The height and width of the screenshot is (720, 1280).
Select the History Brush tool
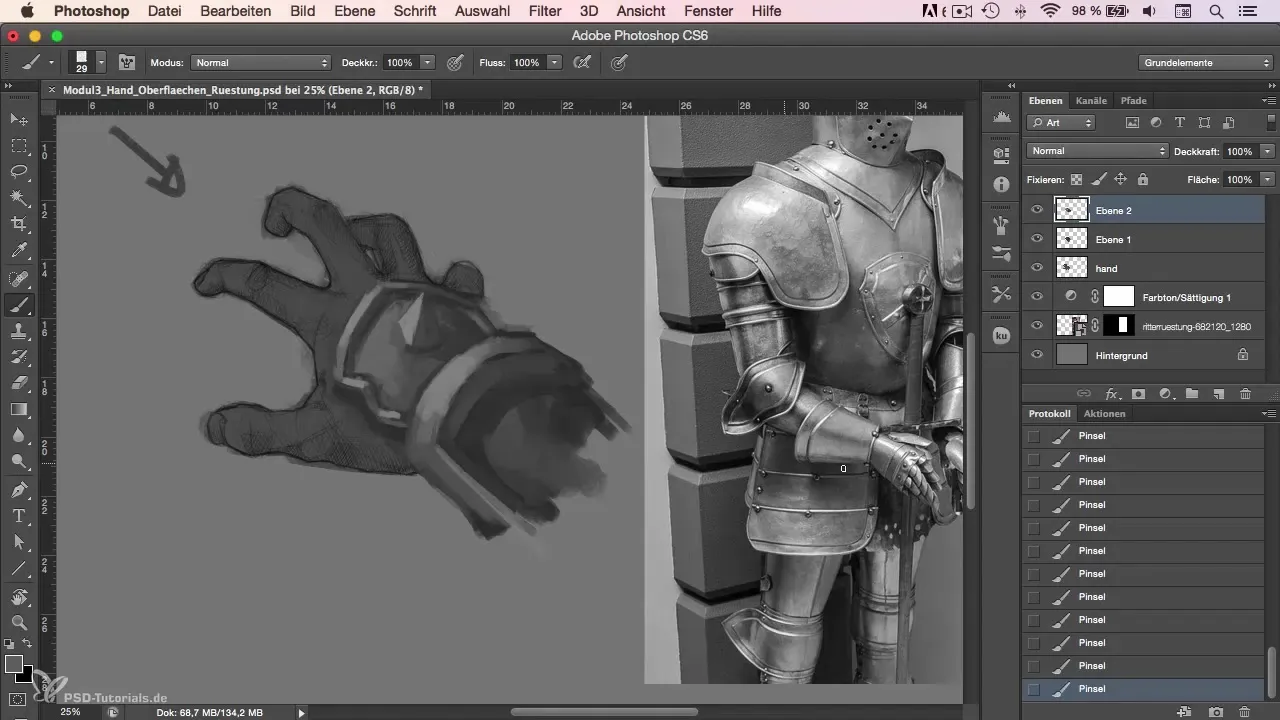point(18,356)
